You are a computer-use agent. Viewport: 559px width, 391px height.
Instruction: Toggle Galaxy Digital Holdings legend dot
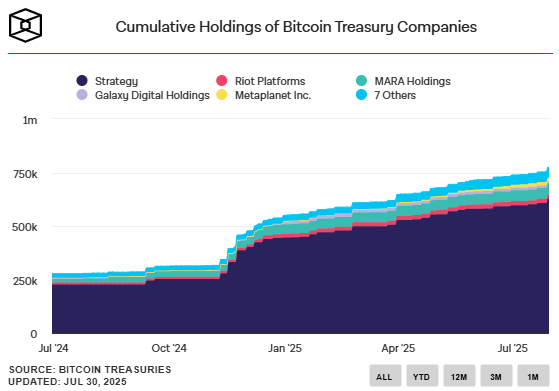coord(82,95)
